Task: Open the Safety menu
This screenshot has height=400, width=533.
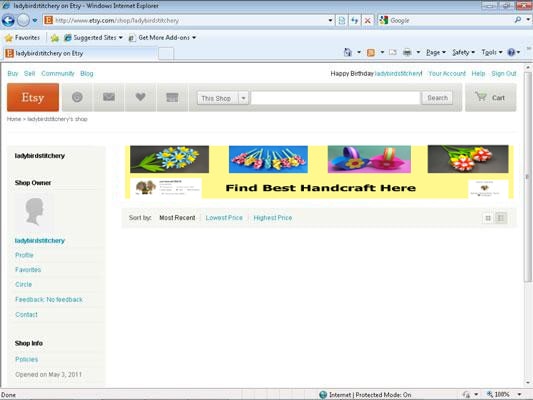Action: (463, 52)
